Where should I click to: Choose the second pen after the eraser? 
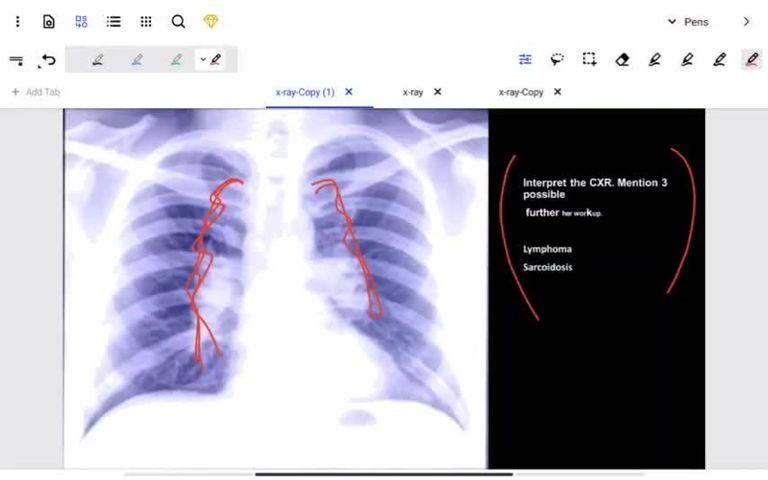687,60
